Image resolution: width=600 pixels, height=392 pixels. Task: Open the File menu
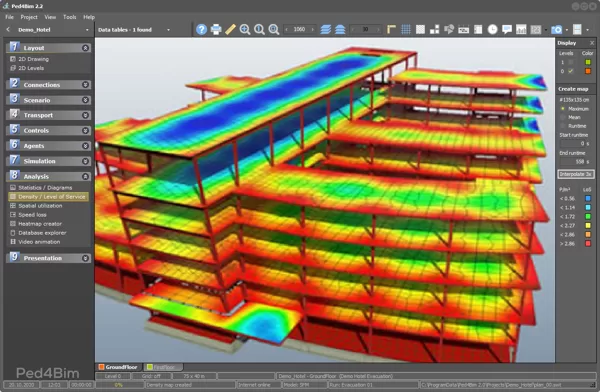[x=10, y=17]
